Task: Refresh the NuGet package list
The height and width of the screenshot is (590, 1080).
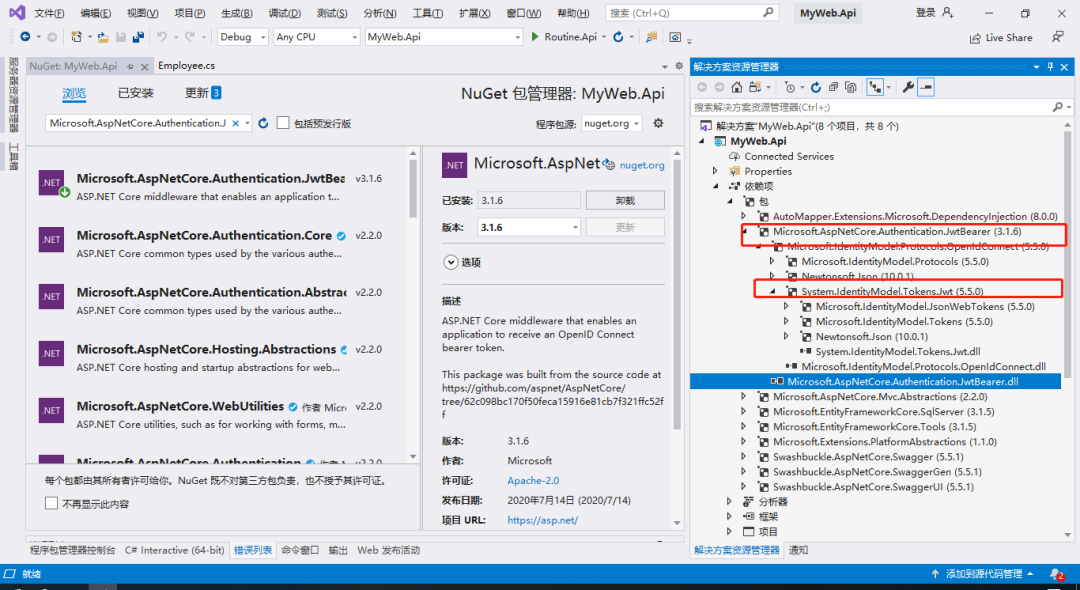Action: click(262, 123)
